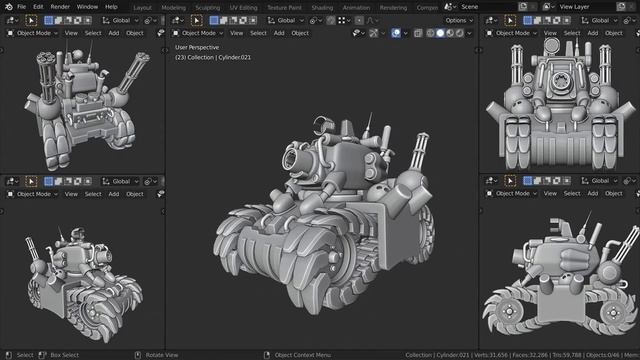Select the Box Select tool in center viewport

196,20
